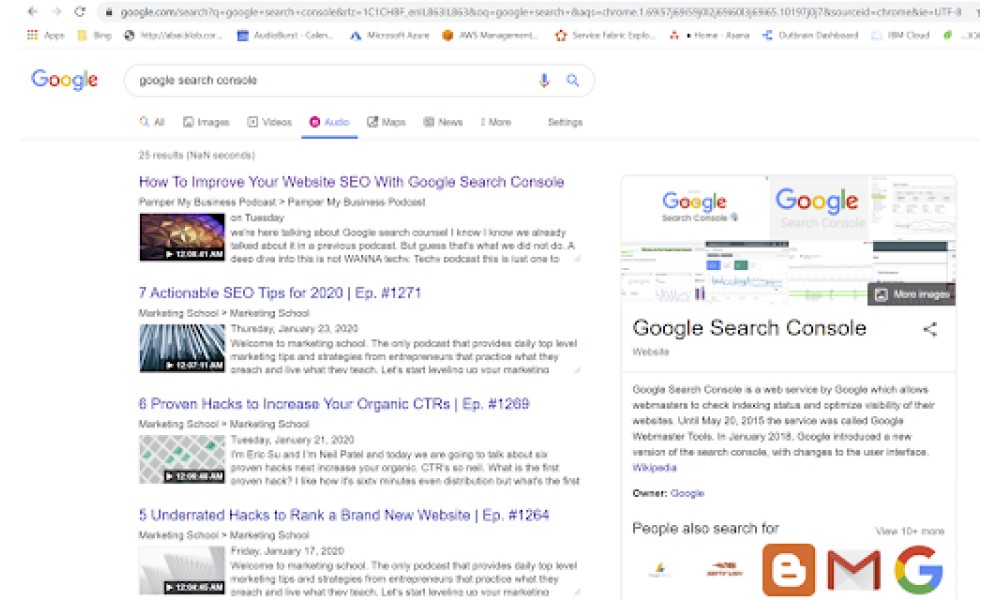Open the Owner Google link
The width and height of the screenshot is (1000, 600).
tap(688, 493)
